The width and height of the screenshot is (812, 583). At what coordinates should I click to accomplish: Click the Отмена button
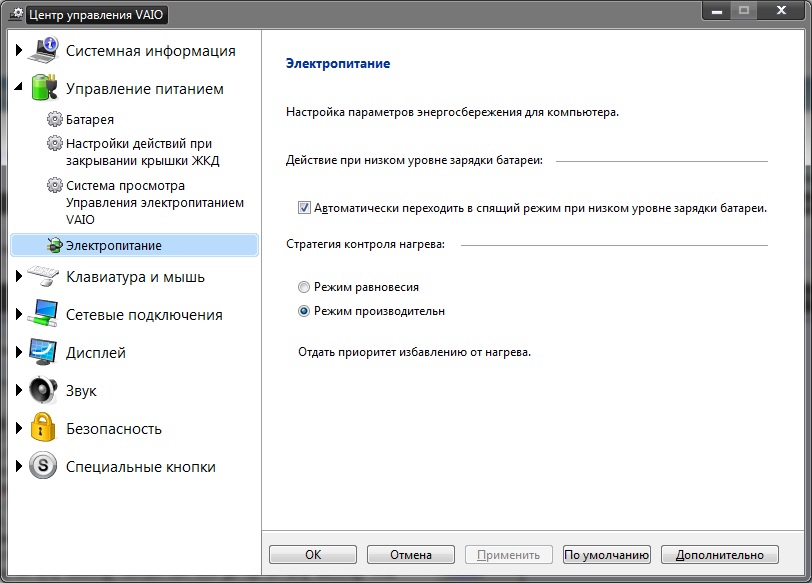[x=411, y=555]
